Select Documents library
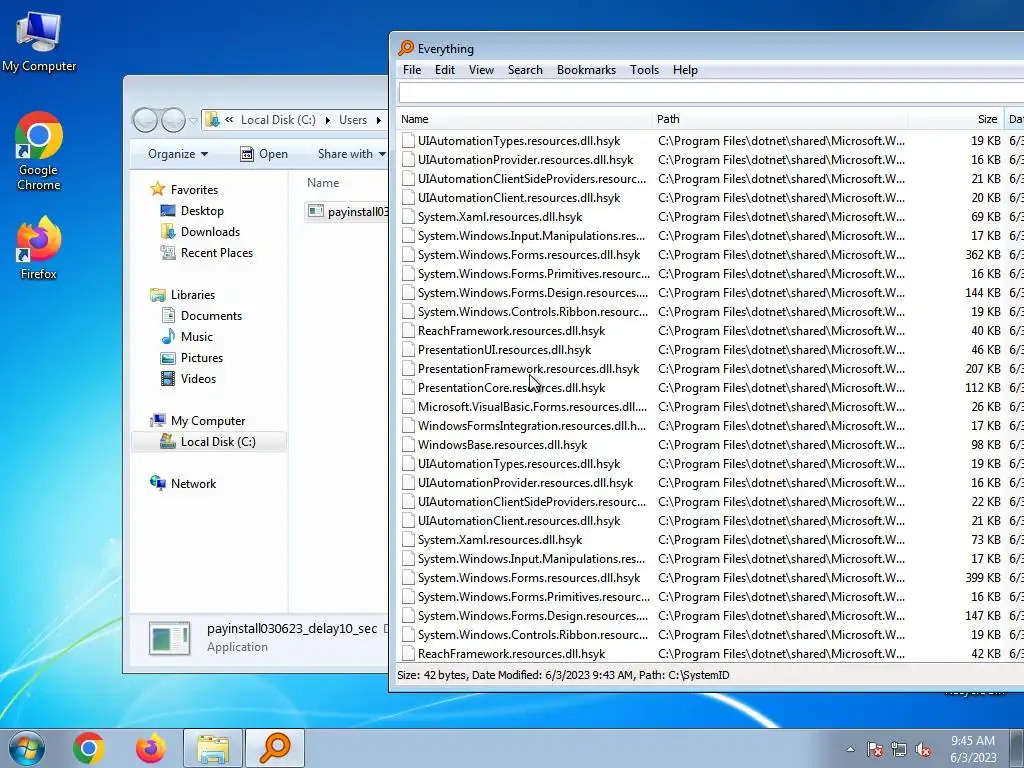1024x768 pixels. coord(201,315)
